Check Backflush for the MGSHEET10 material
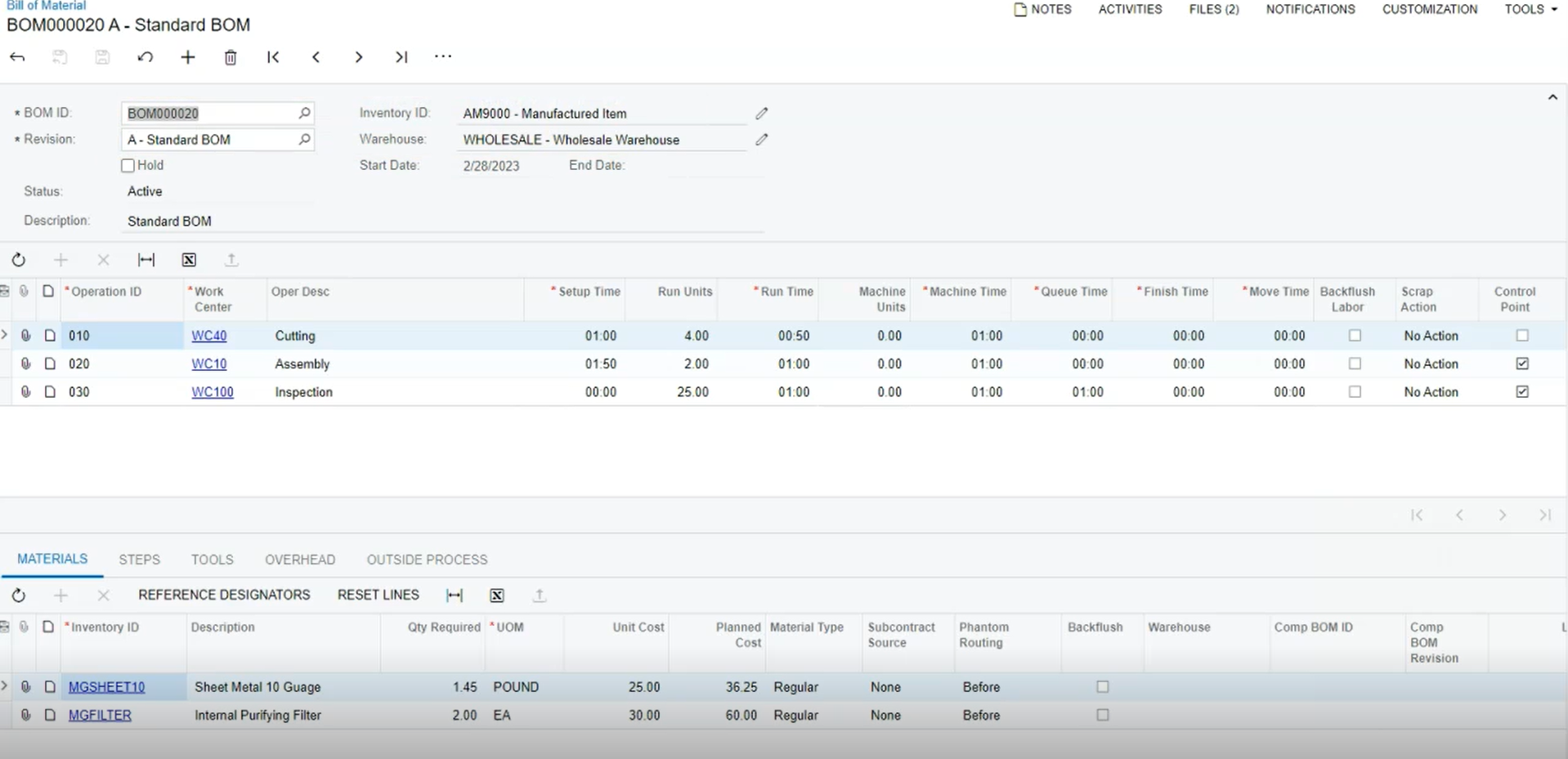Viewport: 1568px width, 759px height. [1102, 687]
